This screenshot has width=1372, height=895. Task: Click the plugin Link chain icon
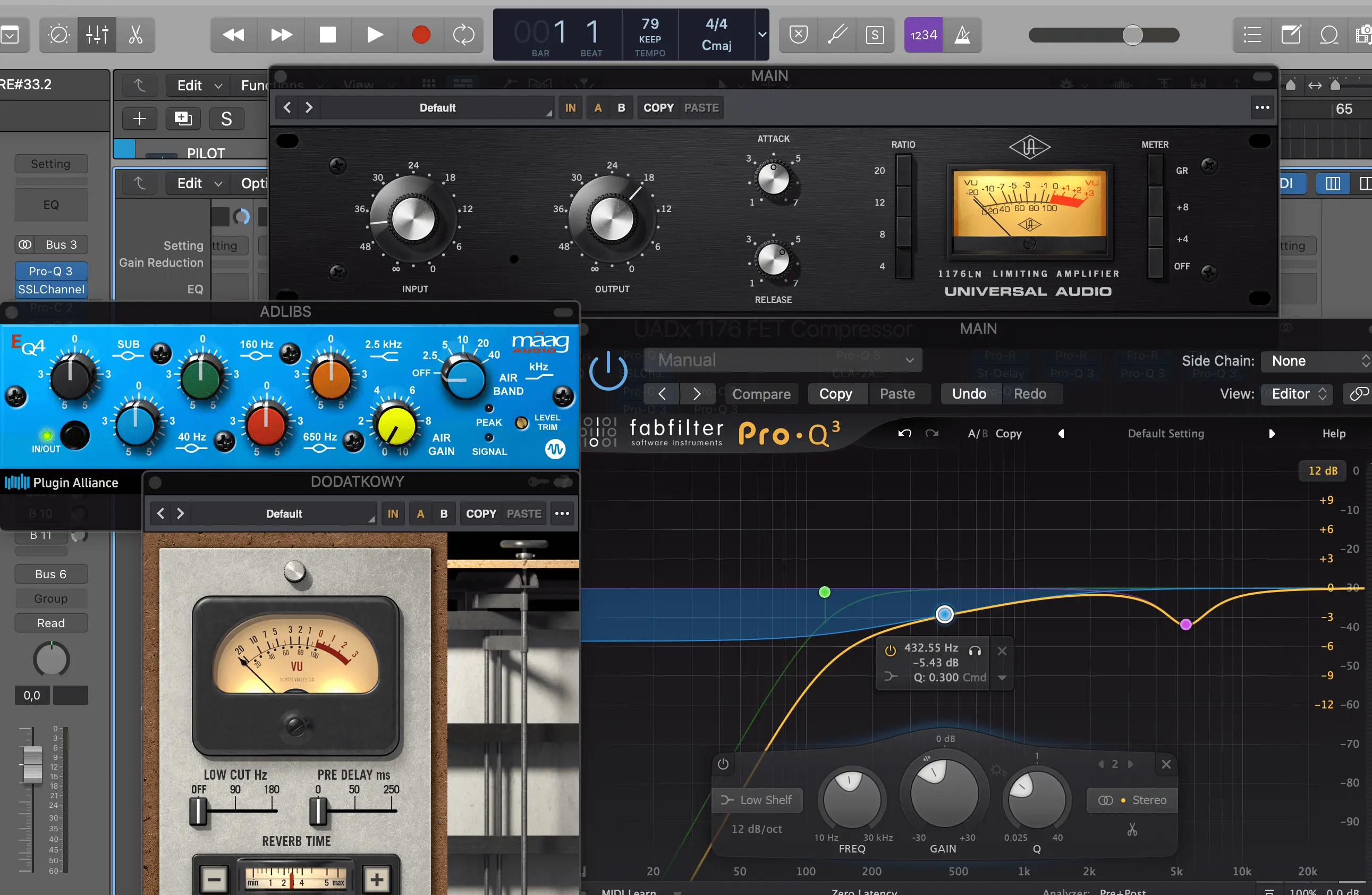1358,394
